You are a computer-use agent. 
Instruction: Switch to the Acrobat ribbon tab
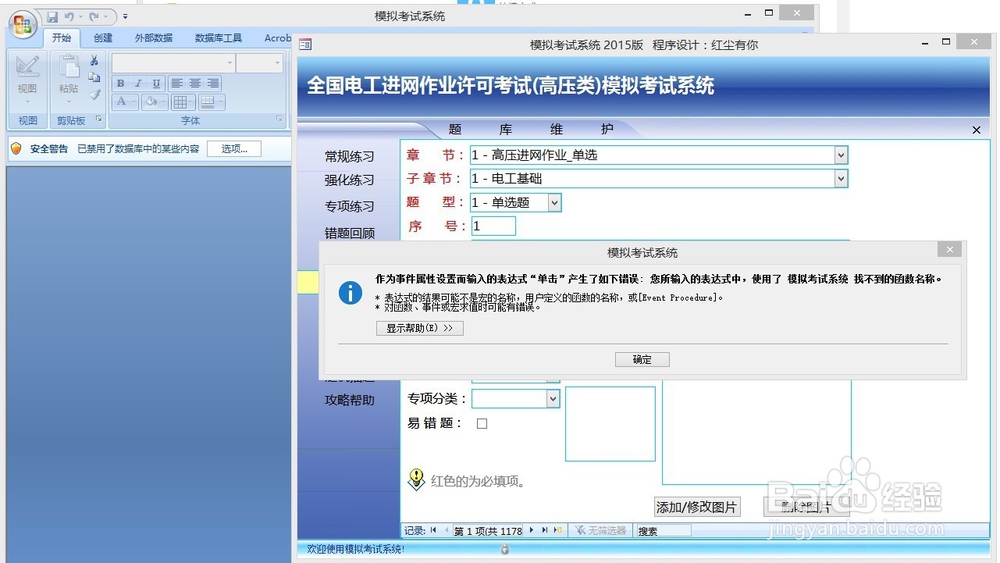tap(277, 38)
